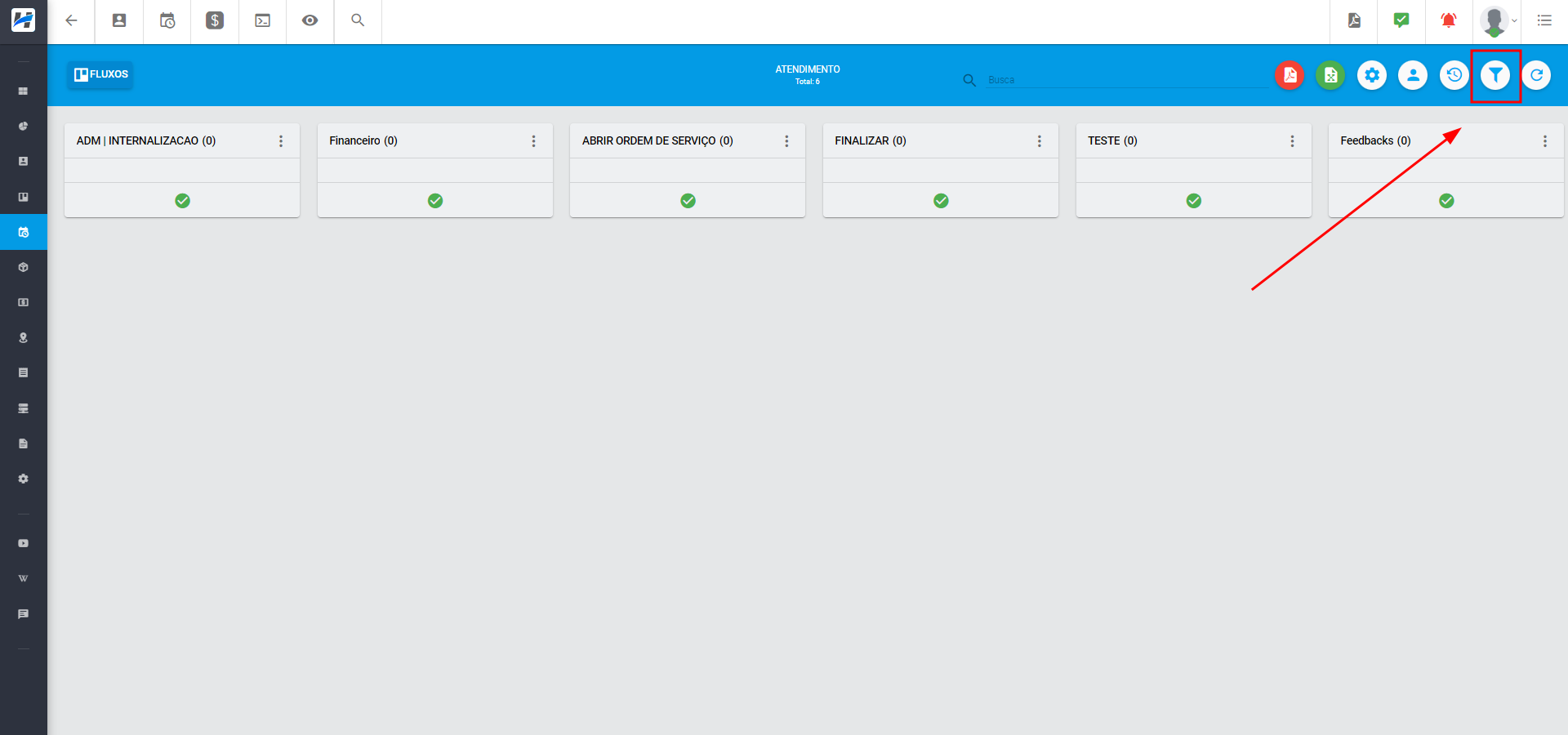The height and width of the screenshot is (735, 1568).
Task: Open Feedbacks column three-dot menu
Action: (1544, 141)
